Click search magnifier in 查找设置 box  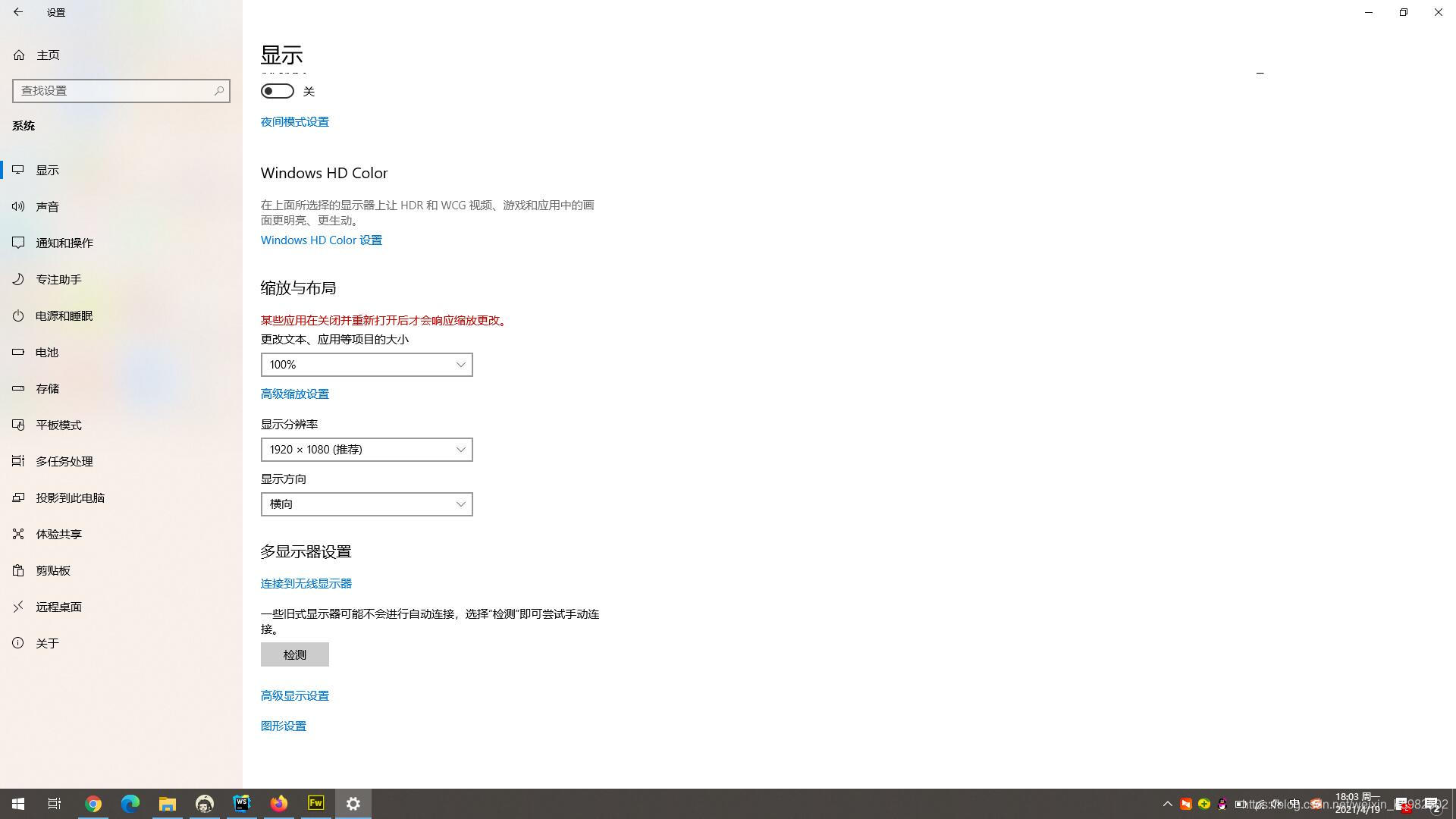click(x=219, y=90)
